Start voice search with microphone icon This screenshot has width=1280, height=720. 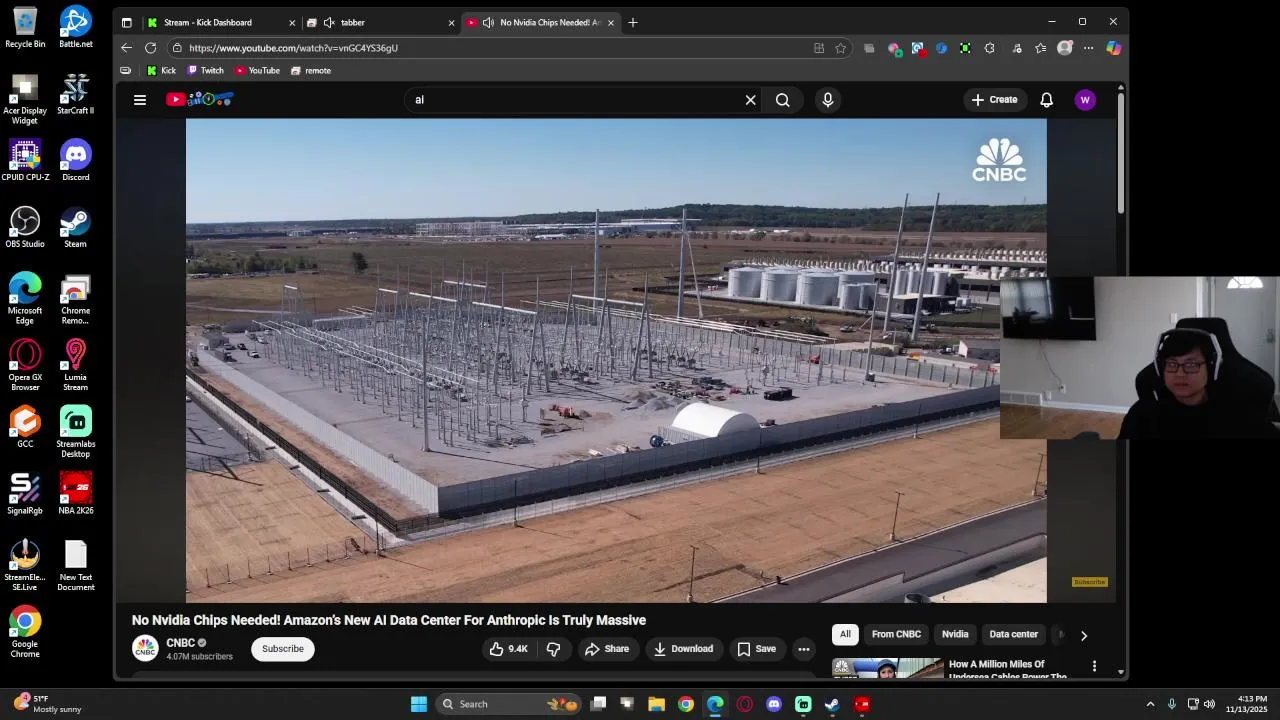click(x=827, y=100)
